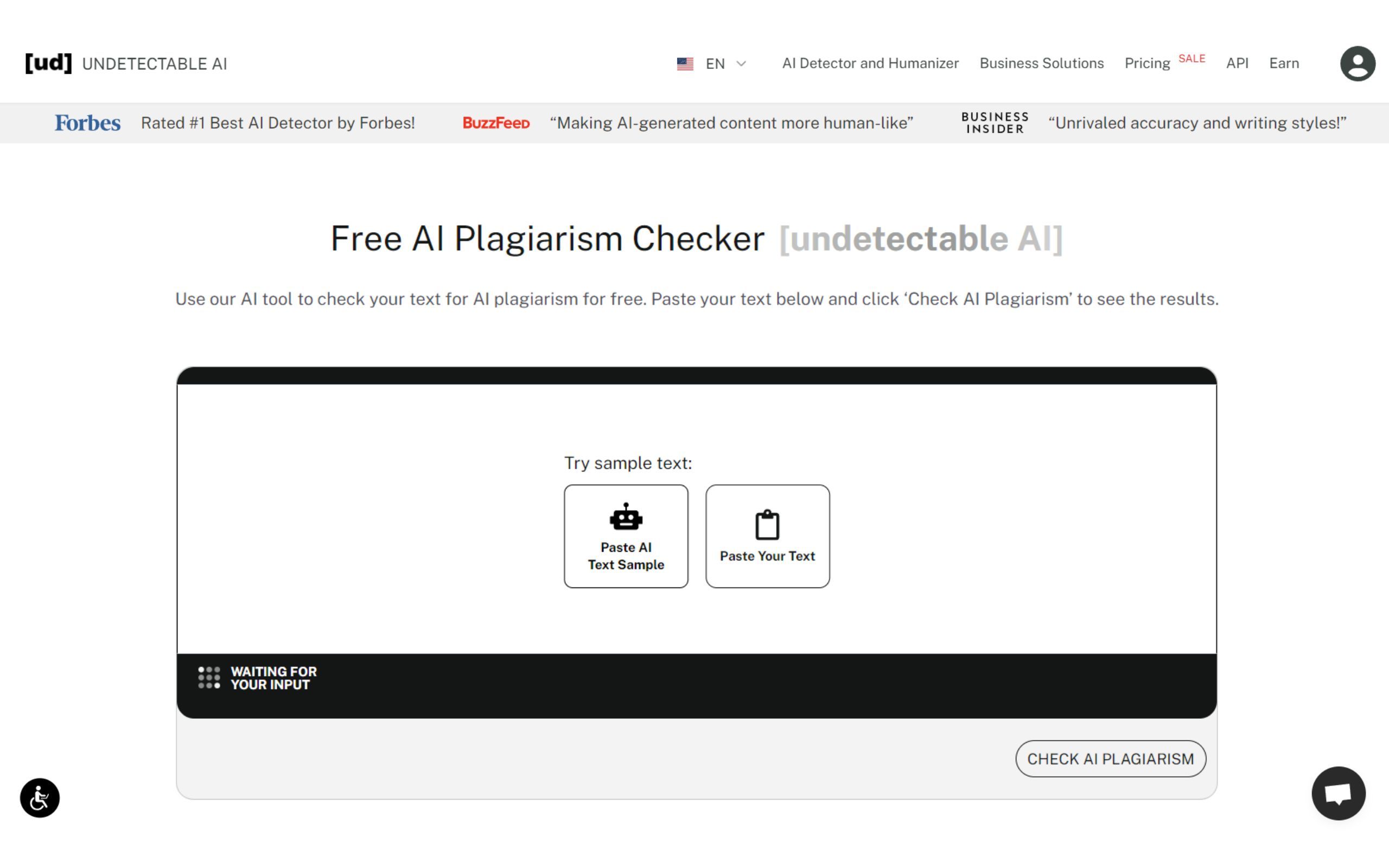The width and height of the screenshot is (1389, 868).
Task: Open the accessibility options icon
Action: tap(40, 797)
